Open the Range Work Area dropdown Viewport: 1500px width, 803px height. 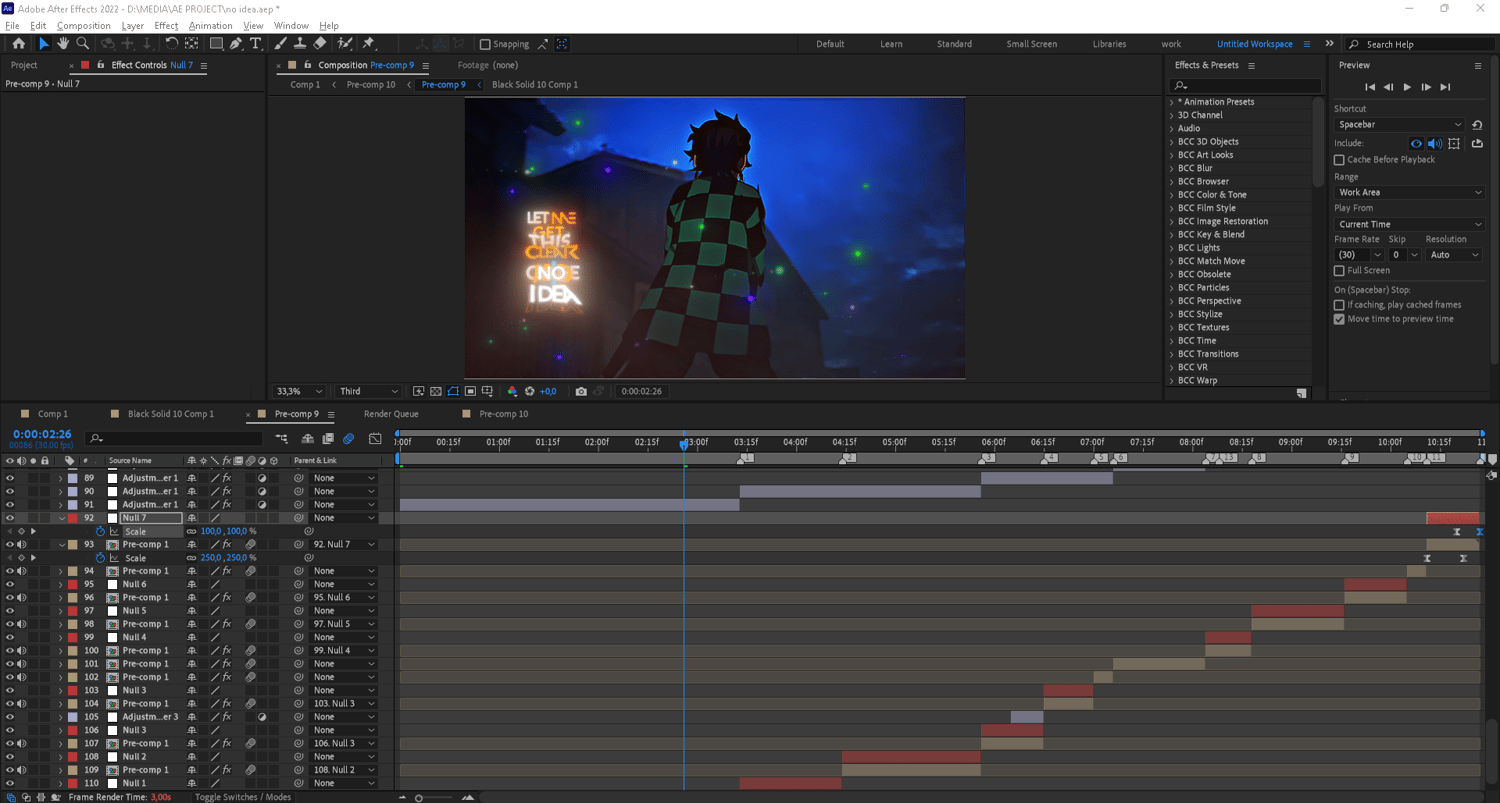pyautogui.click(x=1410, y=192)
